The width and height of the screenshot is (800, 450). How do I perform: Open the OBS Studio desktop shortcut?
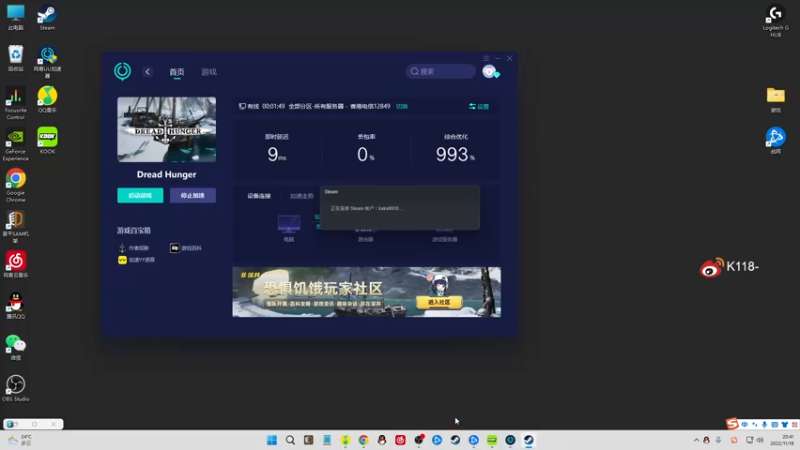point(16,388)
